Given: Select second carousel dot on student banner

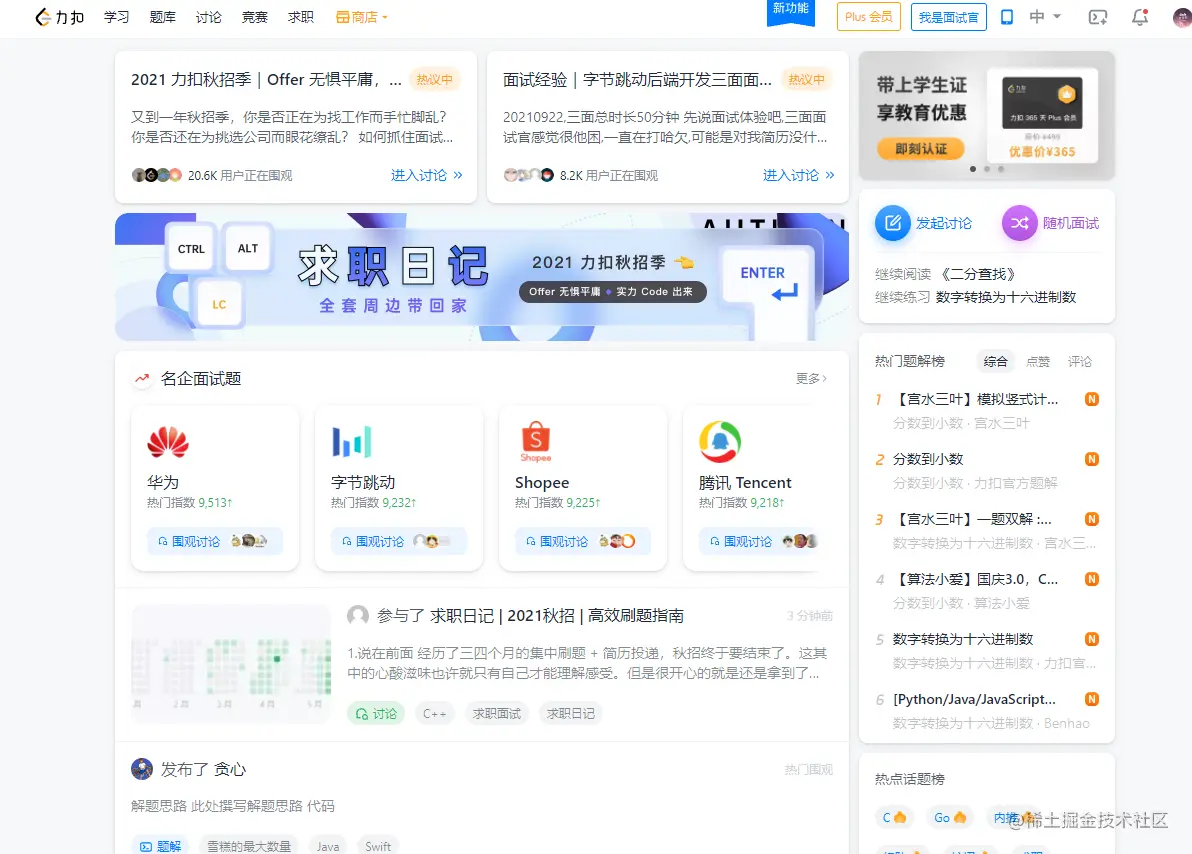Looking at the screenshot, I should (x=987, y=169).
